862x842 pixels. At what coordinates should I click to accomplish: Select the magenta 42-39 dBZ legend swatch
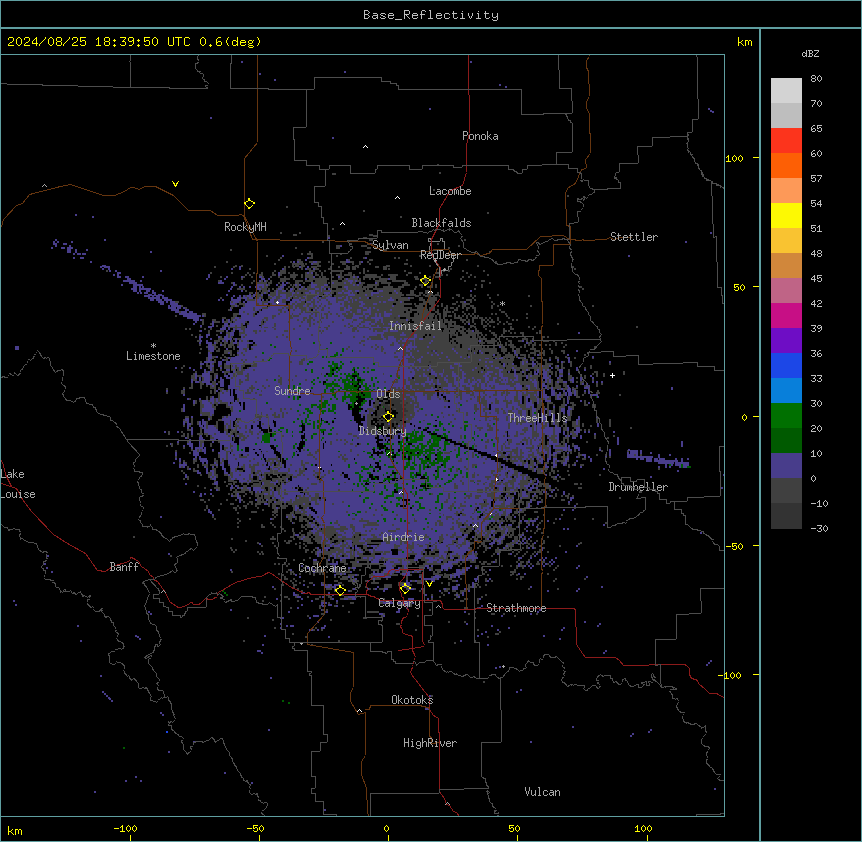pos(786,315)
